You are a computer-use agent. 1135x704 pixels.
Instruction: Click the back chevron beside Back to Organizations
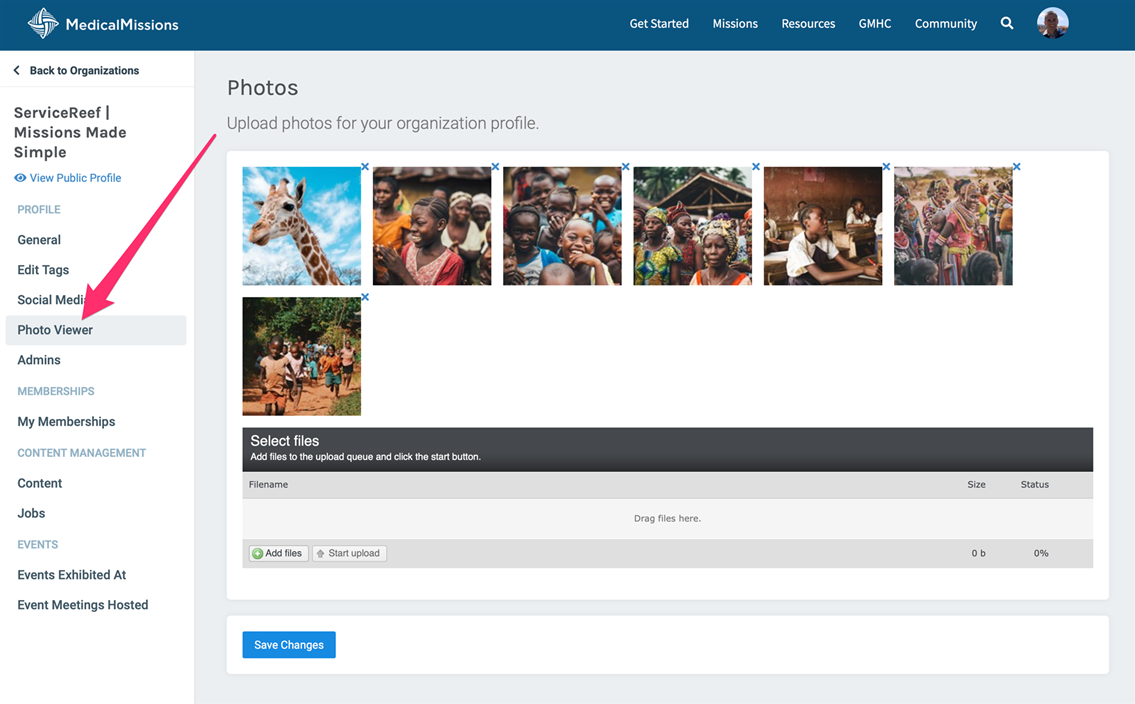[16, 71]
